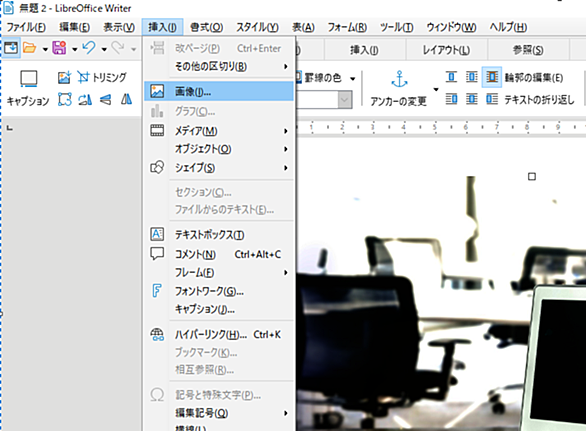586x431 pixels.
Task: Click the コメント speech bubble icon
Action: tap(157, 254)
